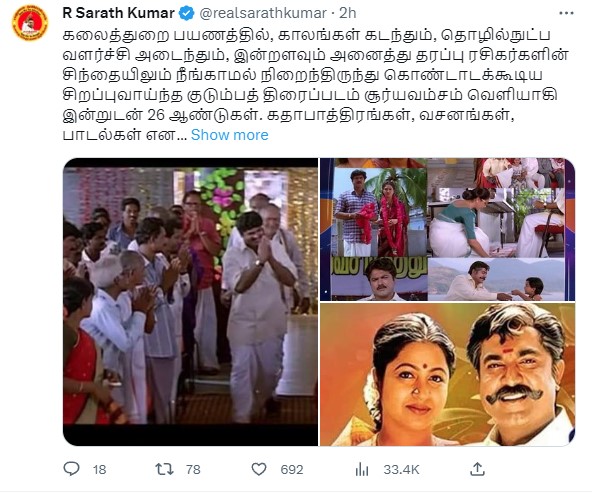Open the @realsarathkumar handle link

point(263,13)
